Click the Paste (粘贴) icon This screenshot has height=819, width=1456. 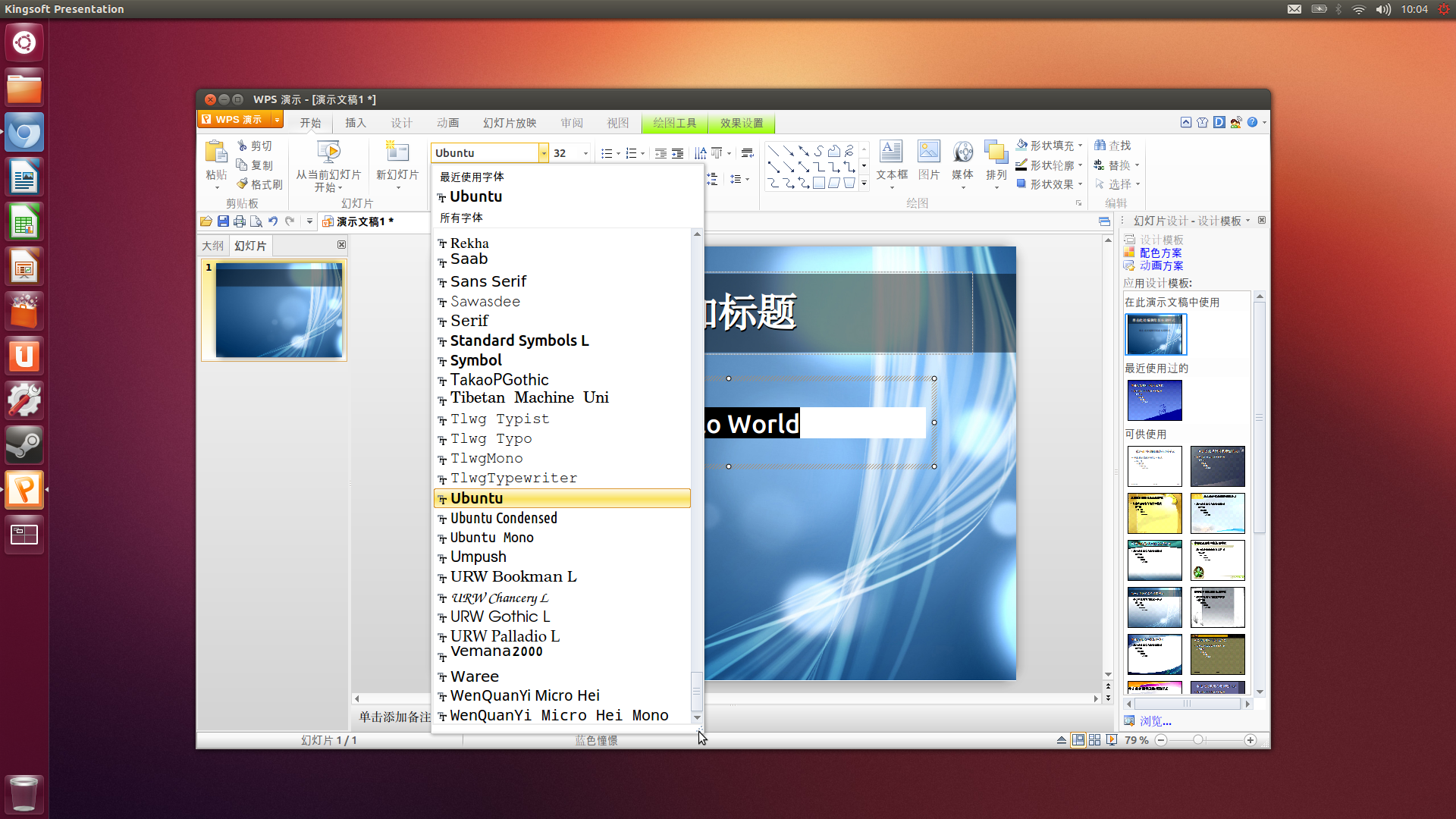pyautogui.click(x=216, y=152)
